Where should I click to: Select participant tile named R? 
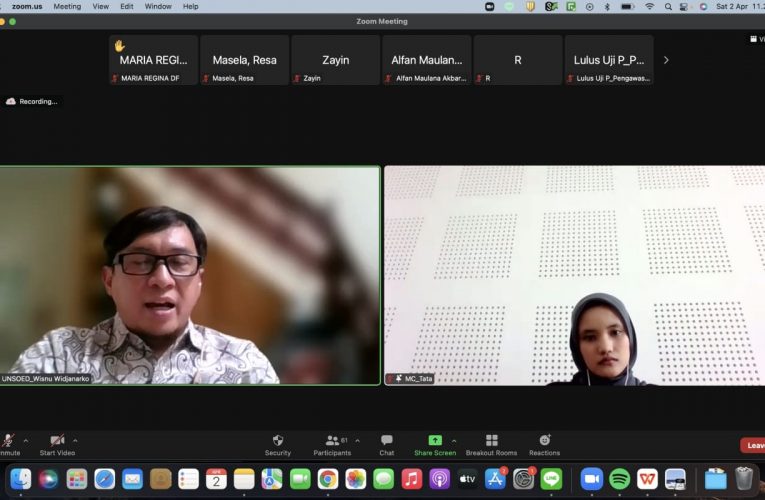click(x=518, y=60)
